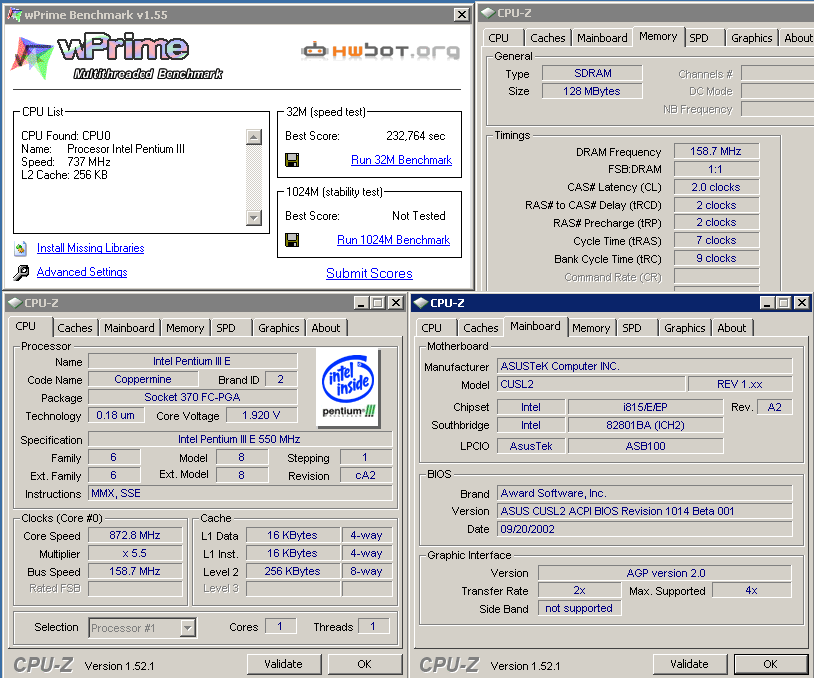
Task: Click the wrench icon beside Advanced Settings
Action: [x=21, y=273]
